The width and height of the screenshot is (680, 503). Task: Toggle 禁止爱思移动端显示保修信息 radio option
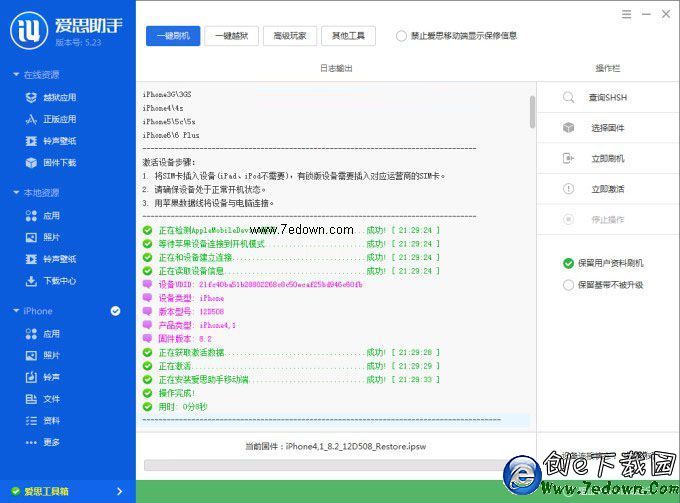point(401,36)
